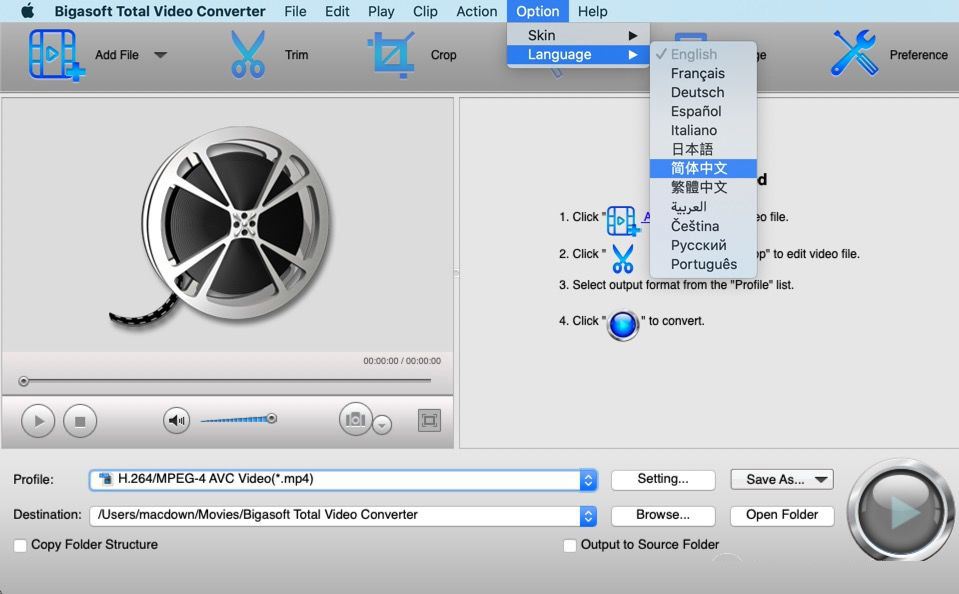Start conversion with the big round button

tap(900, 510)
